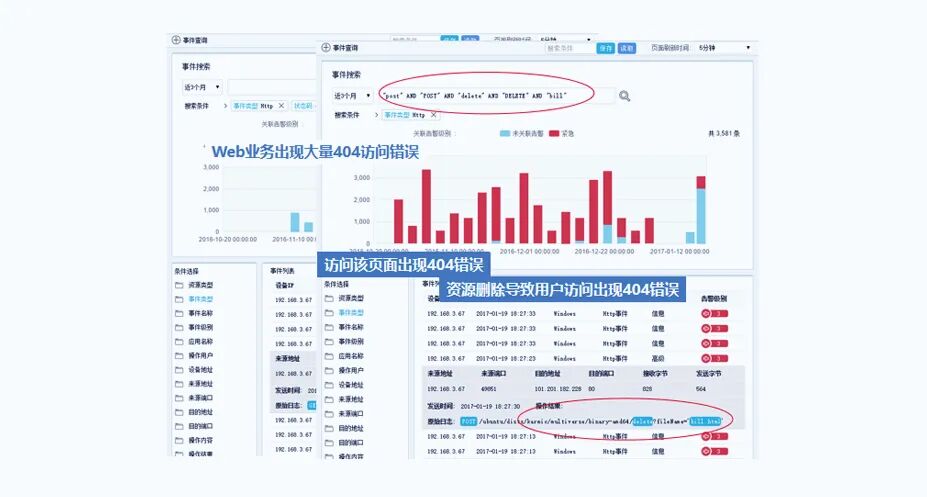The height and width of the screenshot is (497, 927).
Task: Click the 读取 button in front window header
Action: click(x=627, y=48)
